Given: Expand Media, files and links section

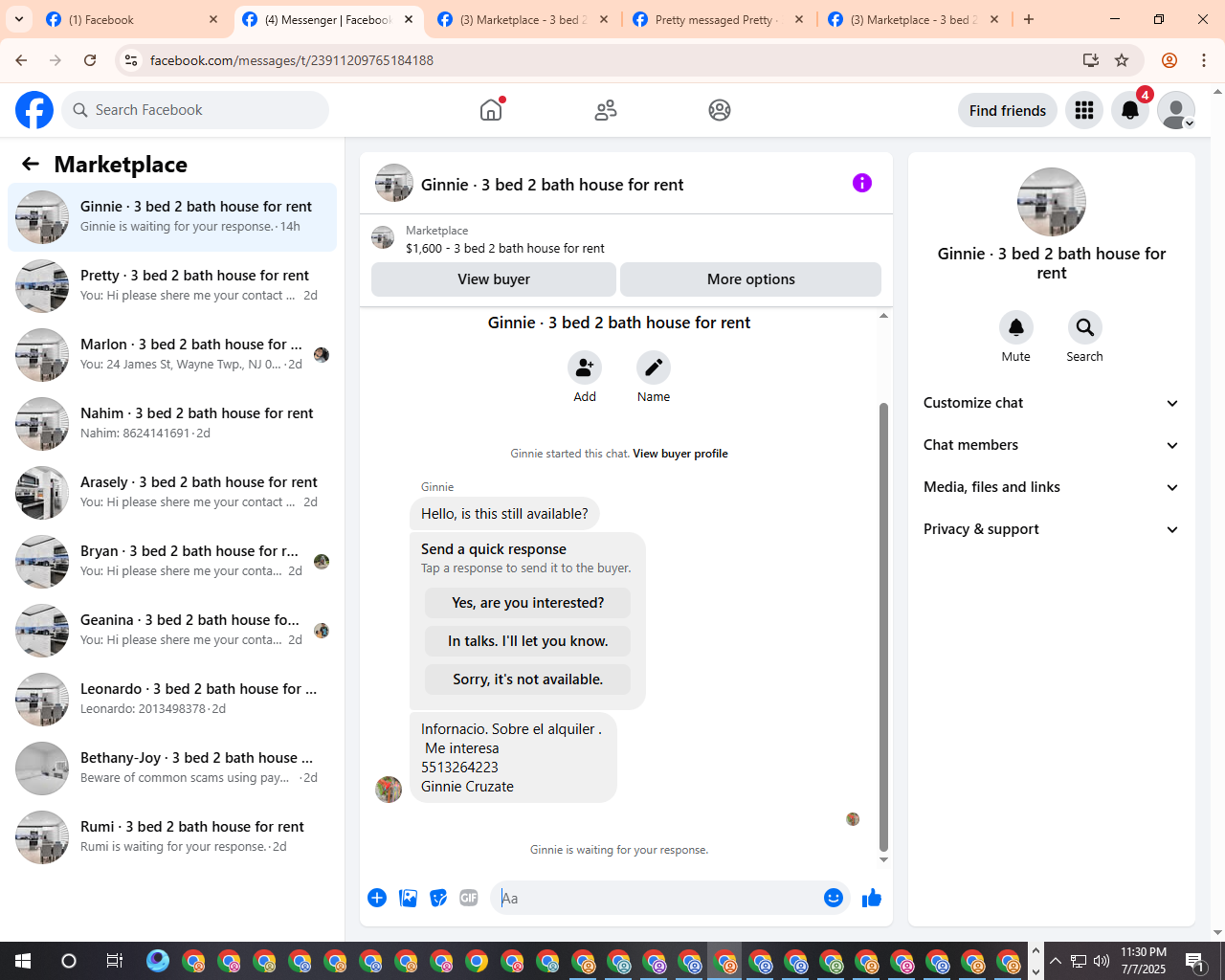Looking at the screenshot, I should [x=1052, y=487].
